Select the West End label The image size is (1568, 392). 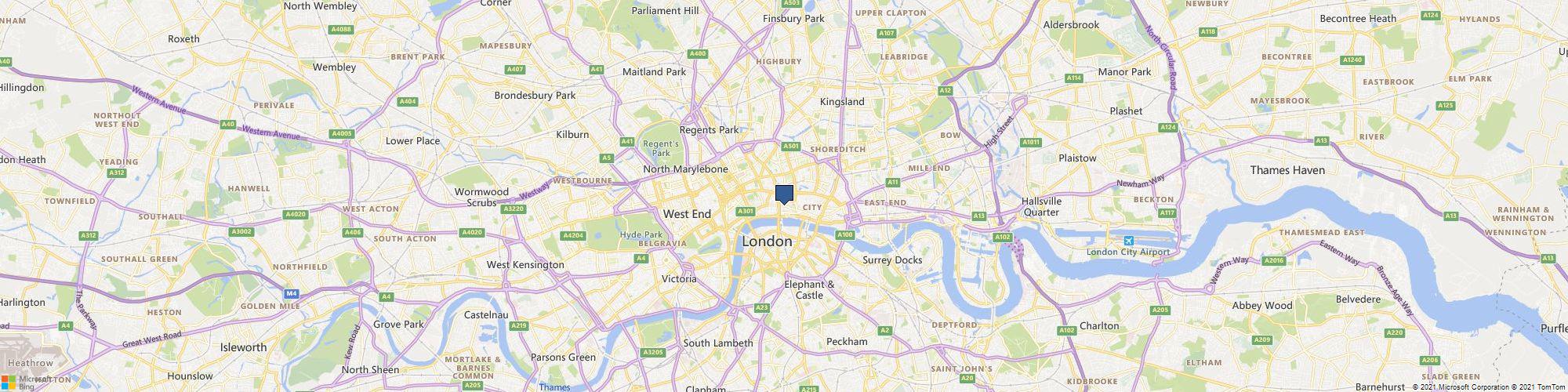coord(687,214)
